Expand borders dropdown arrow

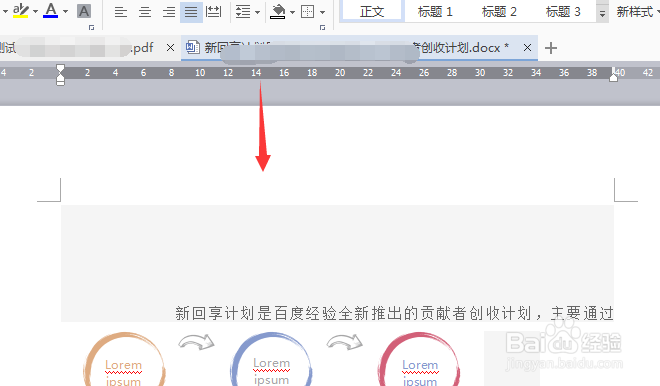tap(322, 12)
